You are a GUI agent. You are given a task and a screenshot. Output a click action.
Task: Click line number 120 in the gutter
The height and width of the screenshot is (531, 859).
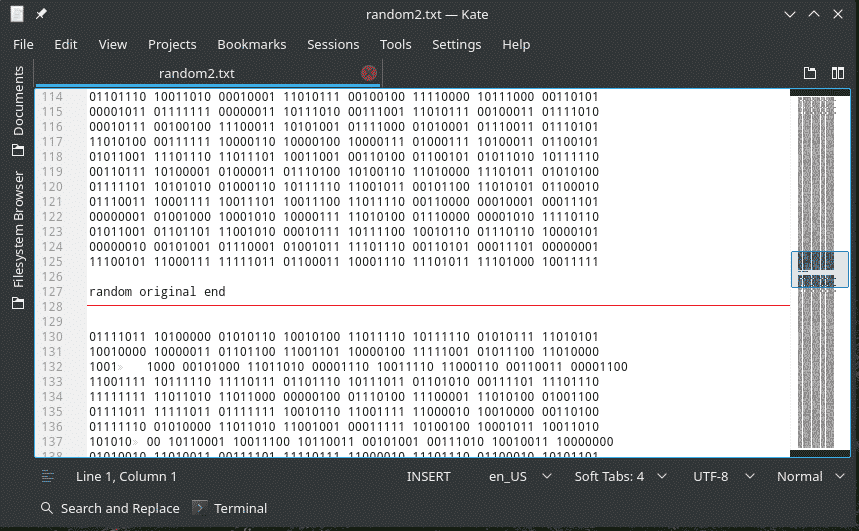tap(53, 186)
